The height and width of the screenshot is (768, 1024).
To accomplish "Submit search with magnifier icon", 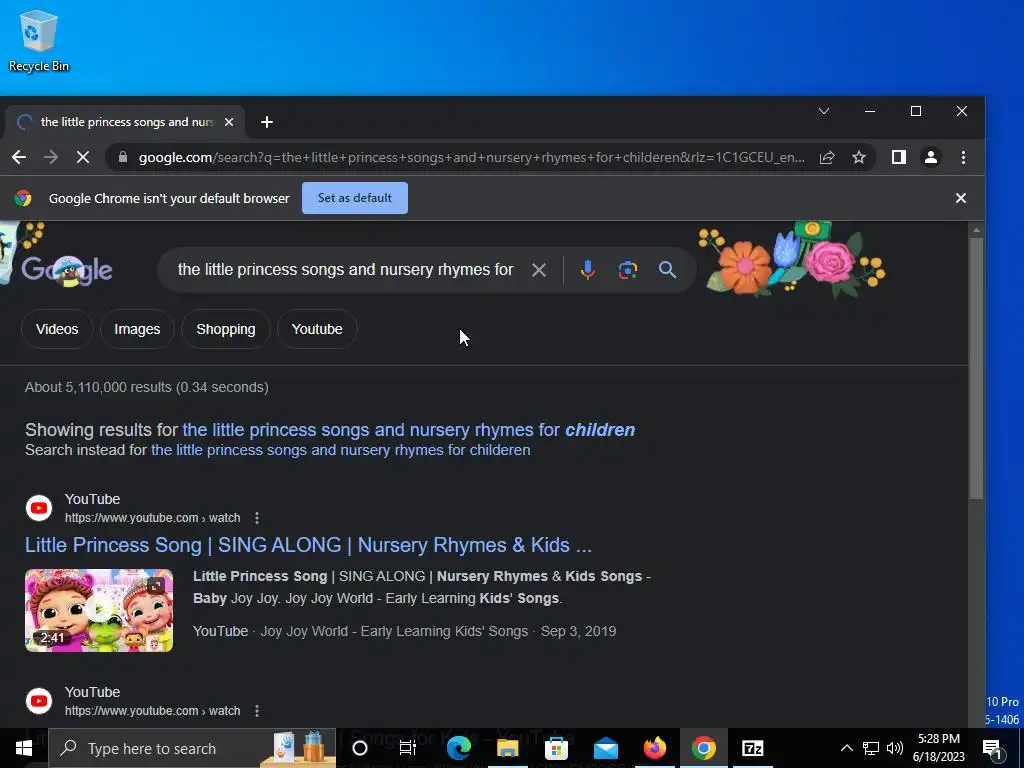I will [667, 270].
